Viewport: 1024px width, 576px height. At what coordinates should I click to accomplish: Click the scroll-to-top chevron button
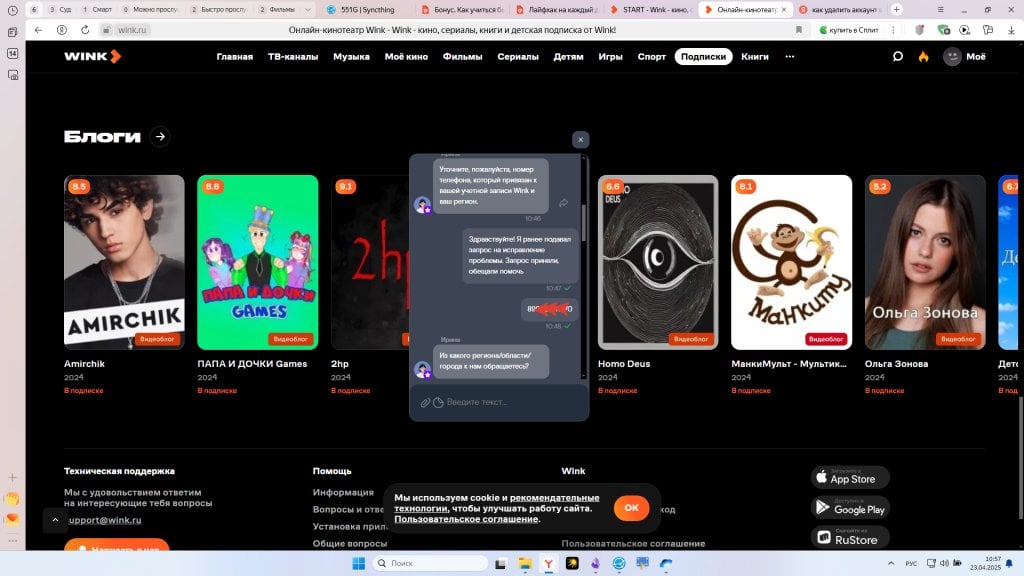[x=56, y=520]
